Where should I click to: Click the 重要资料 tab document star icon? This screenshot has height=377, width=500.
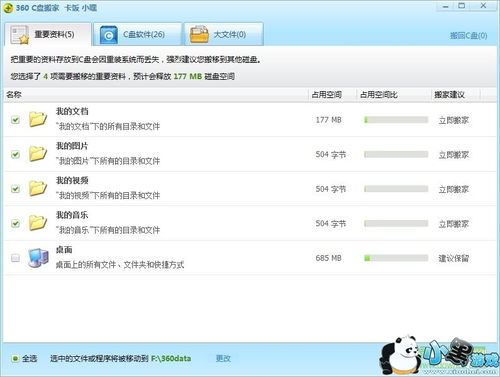pyautogui.click(x=19, y=35)
